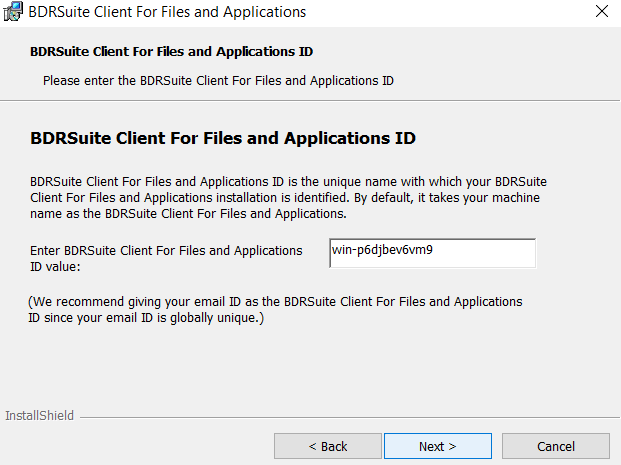Viewport: 621px width, 465px height.
Task: Focus the Client ID value input field
Action: tap(432, 253)
